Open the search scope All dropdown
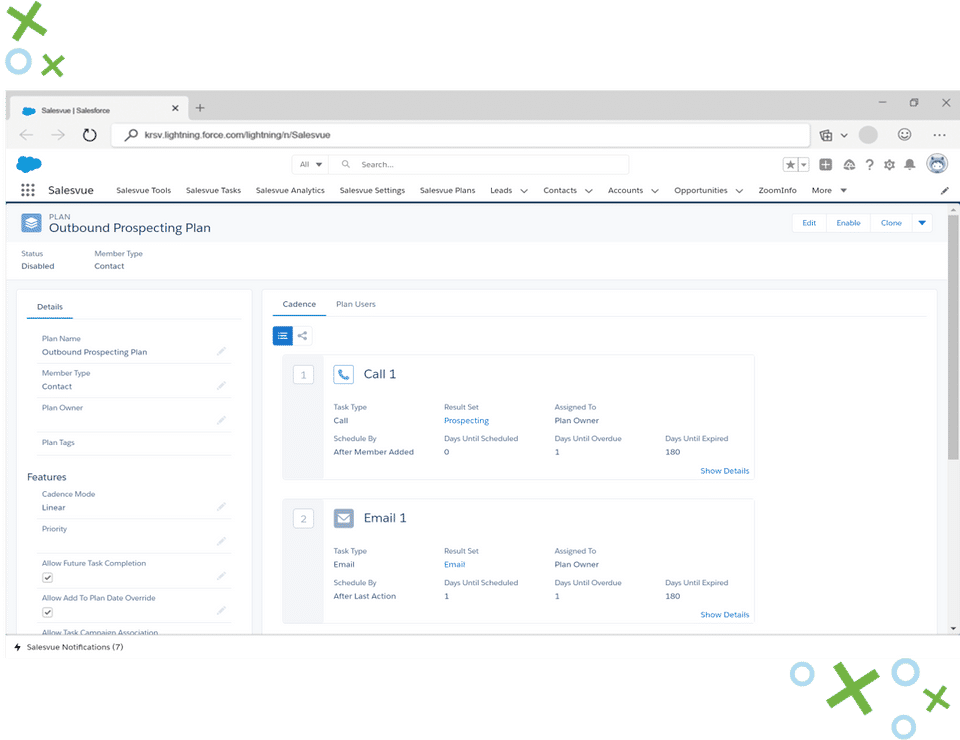The height and width of the screenshot is (740, 960). pos(310,165)
